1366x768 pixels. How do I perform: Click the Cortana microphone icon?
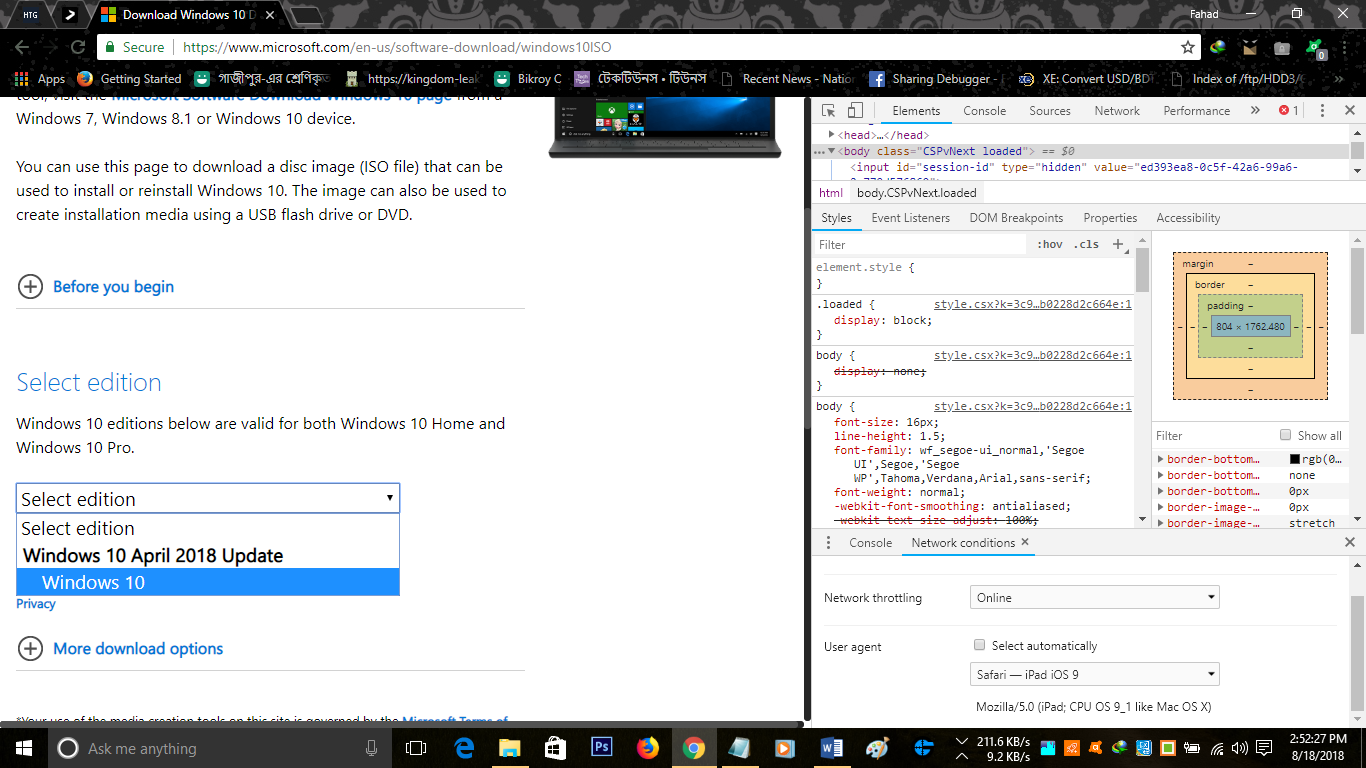pos(372,748)
